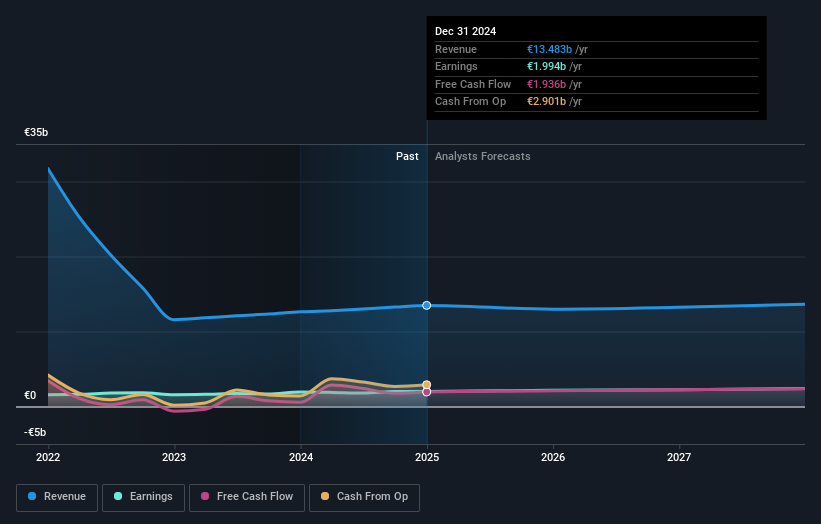Click the €0 y-axis label

30,395
